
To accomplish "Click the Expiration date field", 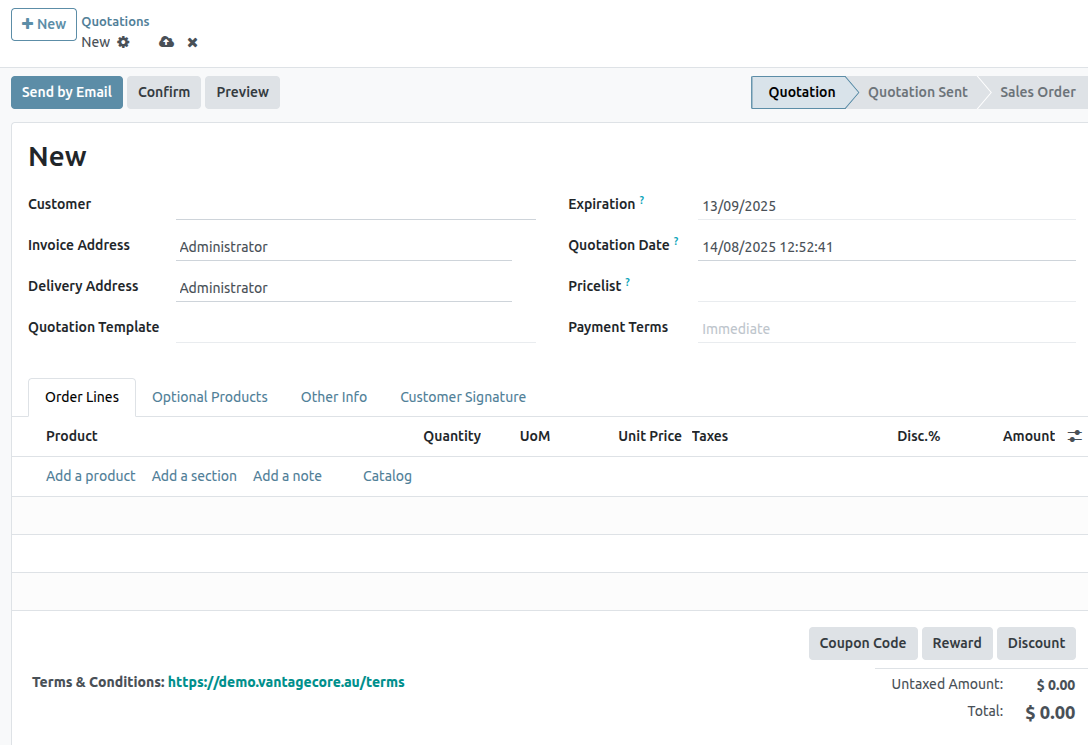I will (885, 206).
